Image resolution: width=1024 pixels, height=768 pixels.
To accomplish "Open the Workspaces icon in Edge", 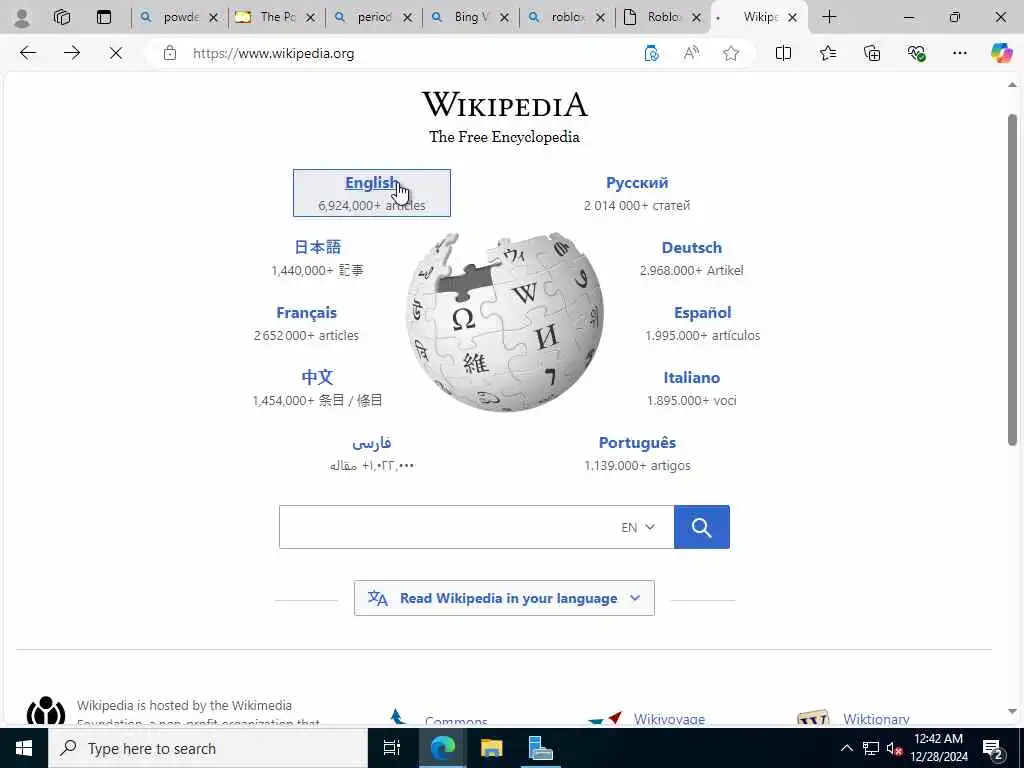I will tap(62, 17).
